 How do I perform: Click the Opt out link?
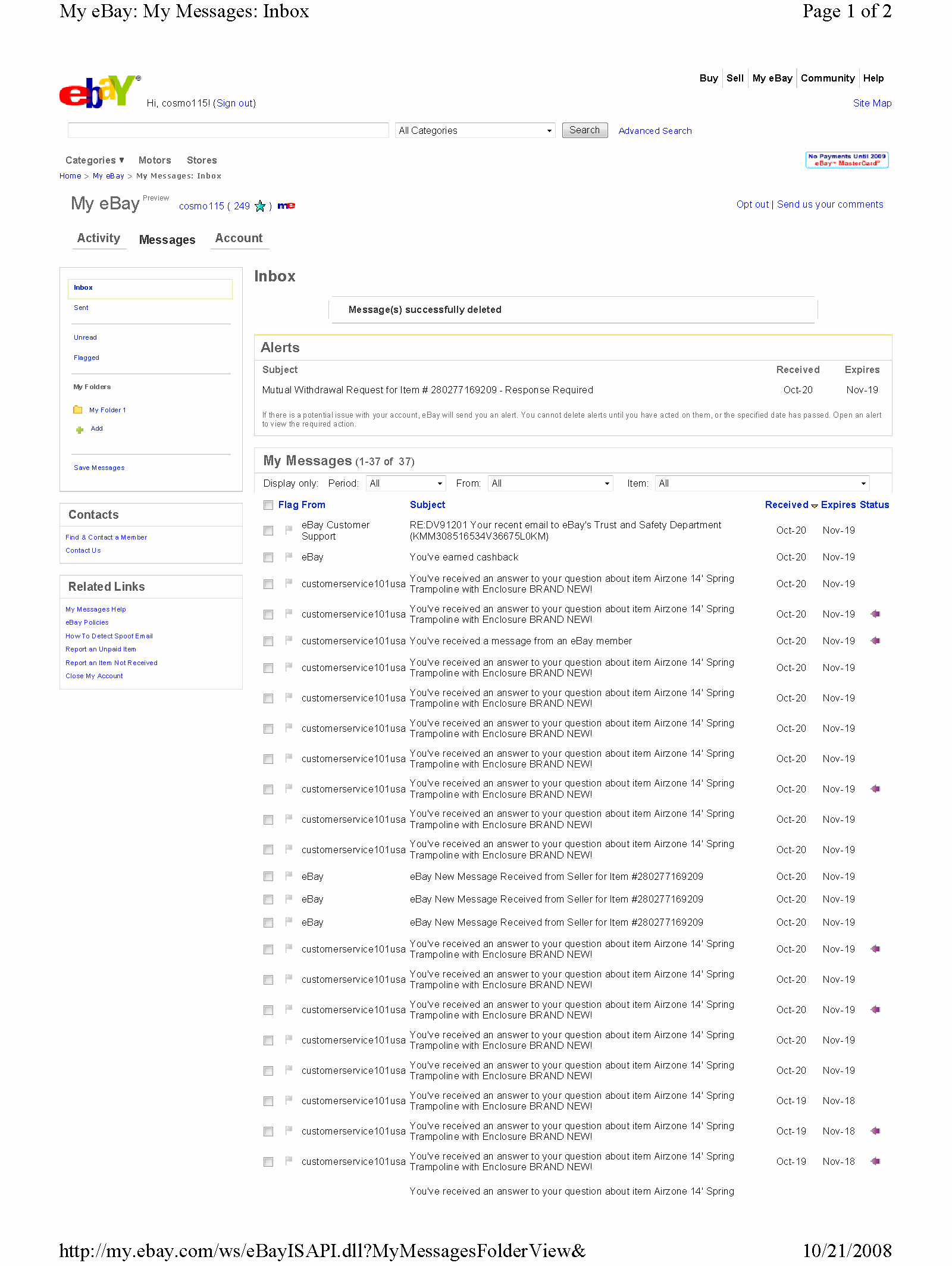coord(753,205)
